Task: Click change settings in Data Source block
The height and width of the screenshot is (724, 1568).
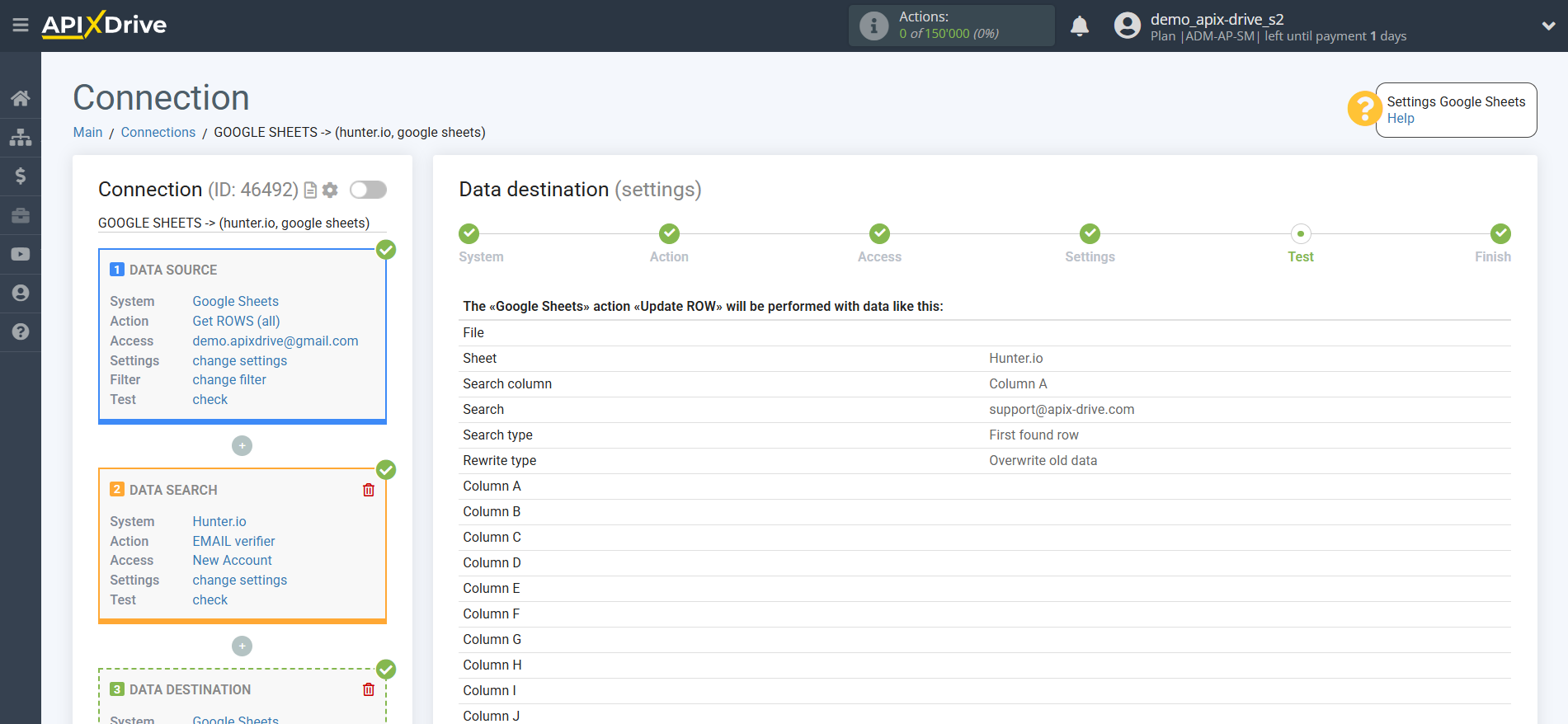Action: coord(240,361)
